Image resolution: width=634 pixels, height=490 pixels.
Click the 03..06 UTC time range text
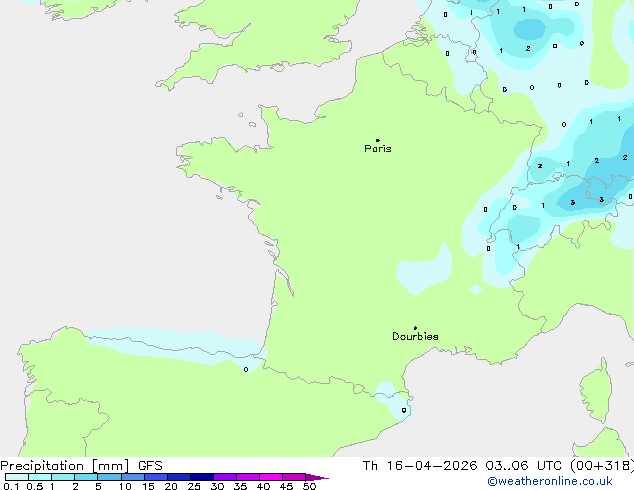(x=523, y=466)
